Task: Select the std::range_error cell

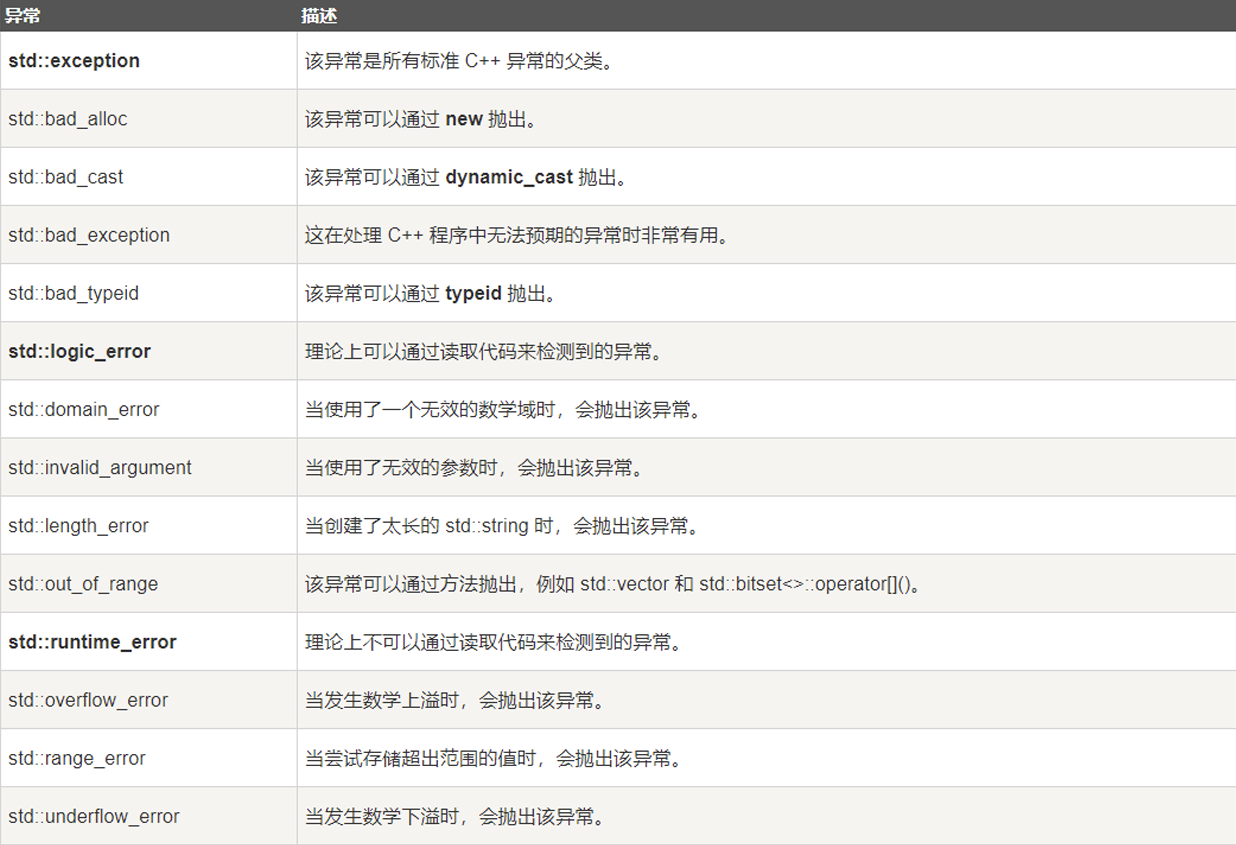Action: pyautogui.click(x=148, y=758)
